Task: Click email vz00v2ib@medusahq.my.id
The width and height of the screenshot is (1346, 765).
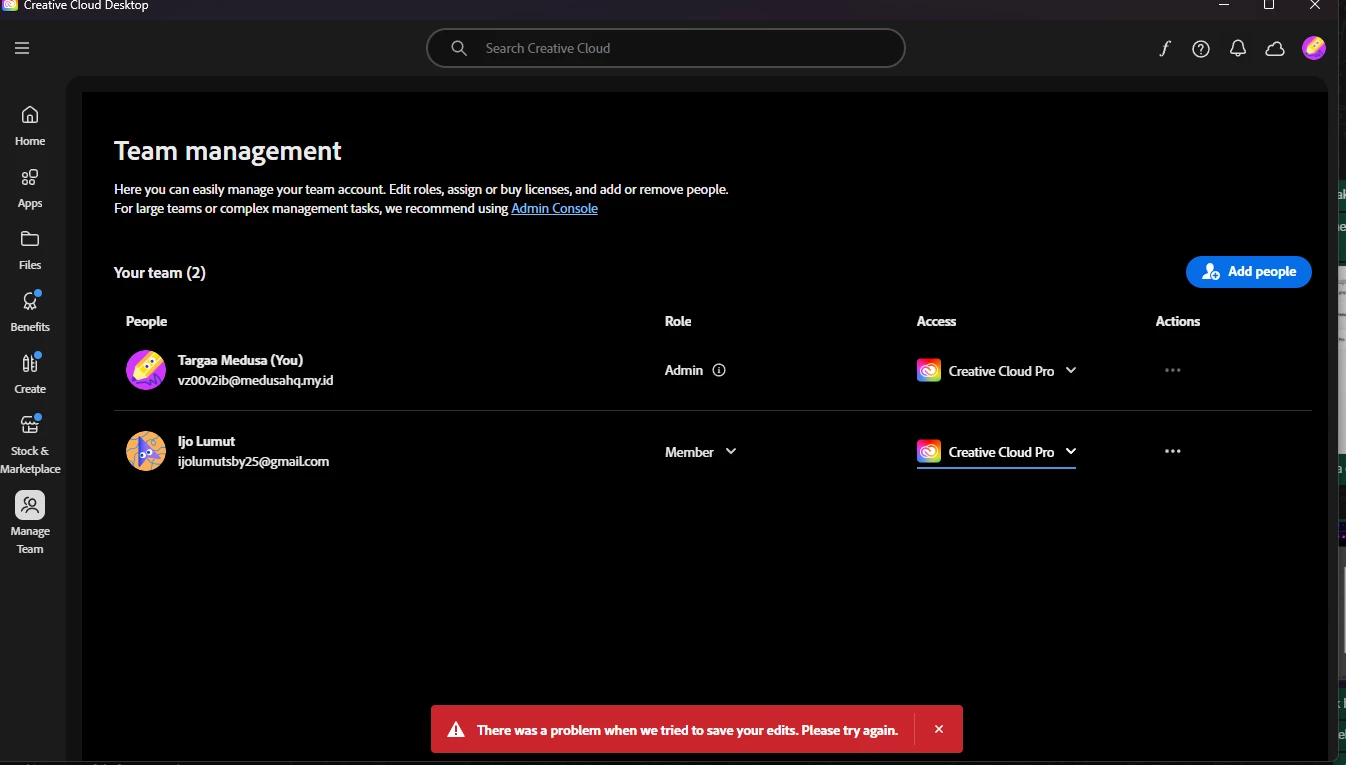Action: tap(256, 380)
